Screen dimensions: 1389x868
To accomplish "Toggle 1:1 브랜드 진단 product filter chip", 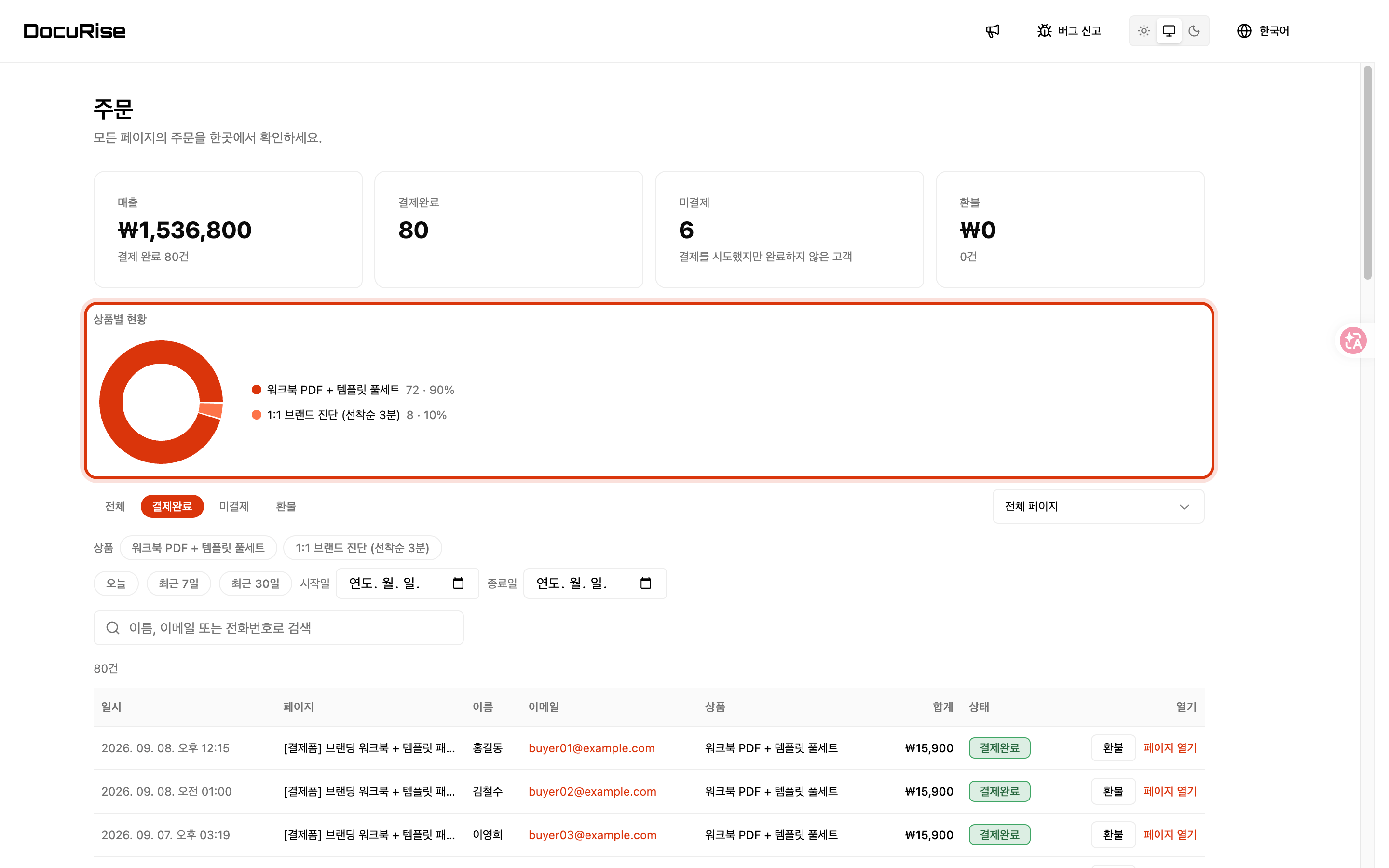I will (362, 548).
